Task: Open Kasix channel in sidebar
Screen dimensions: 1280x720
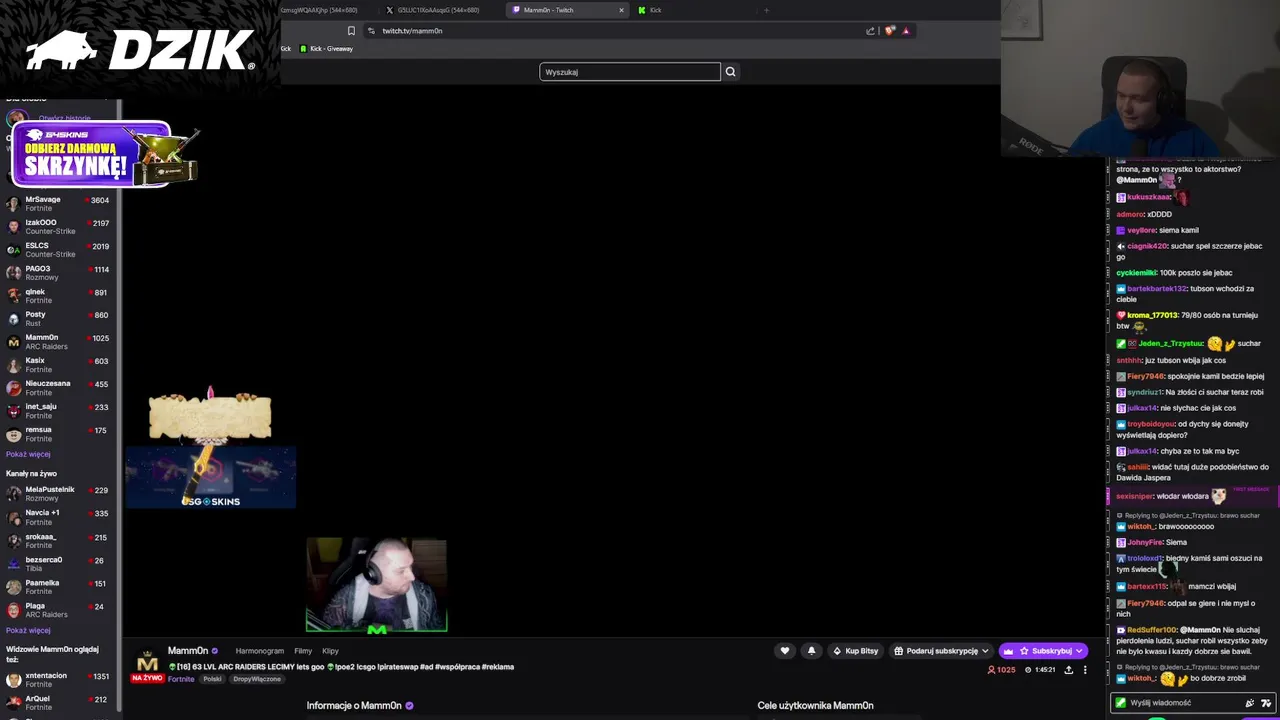Action: coord(59,365)
